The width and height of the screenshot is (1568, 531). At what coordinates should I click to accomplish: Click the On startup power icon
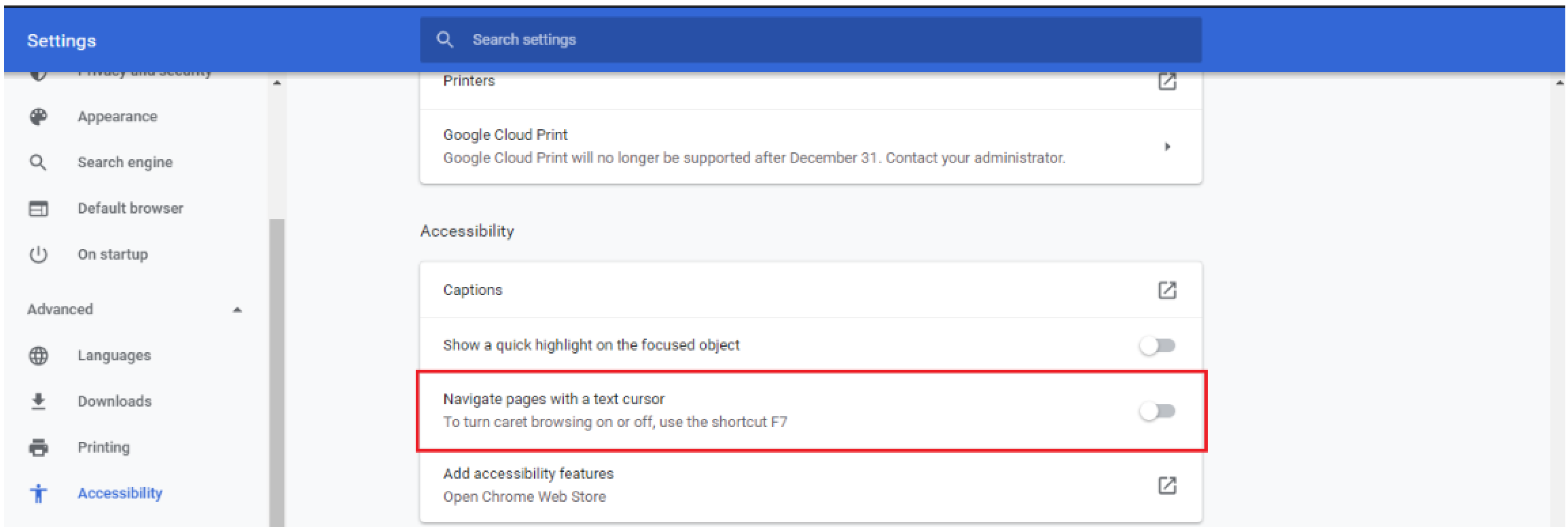pos(39,255)
